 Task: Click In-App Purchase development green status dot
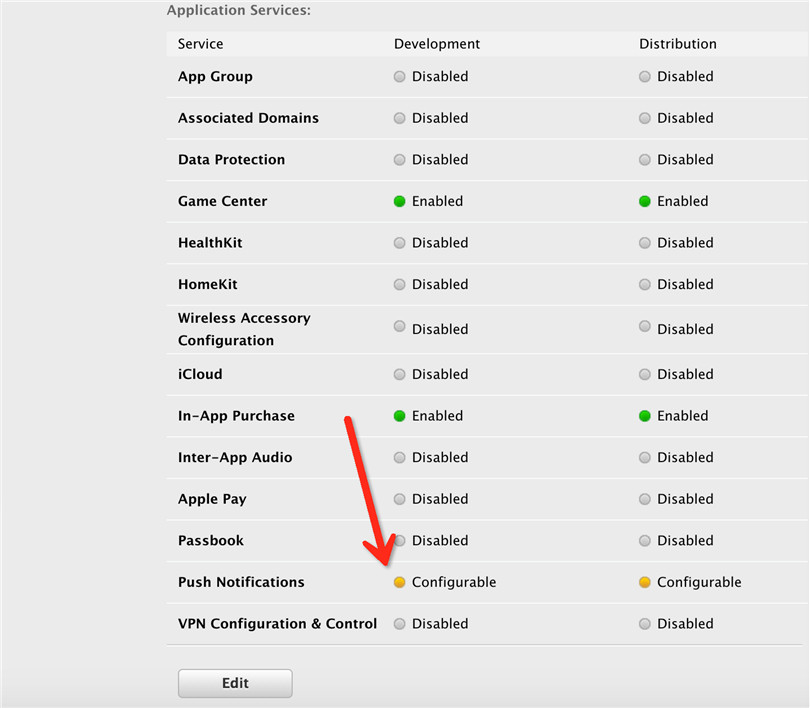pos(400,416)
